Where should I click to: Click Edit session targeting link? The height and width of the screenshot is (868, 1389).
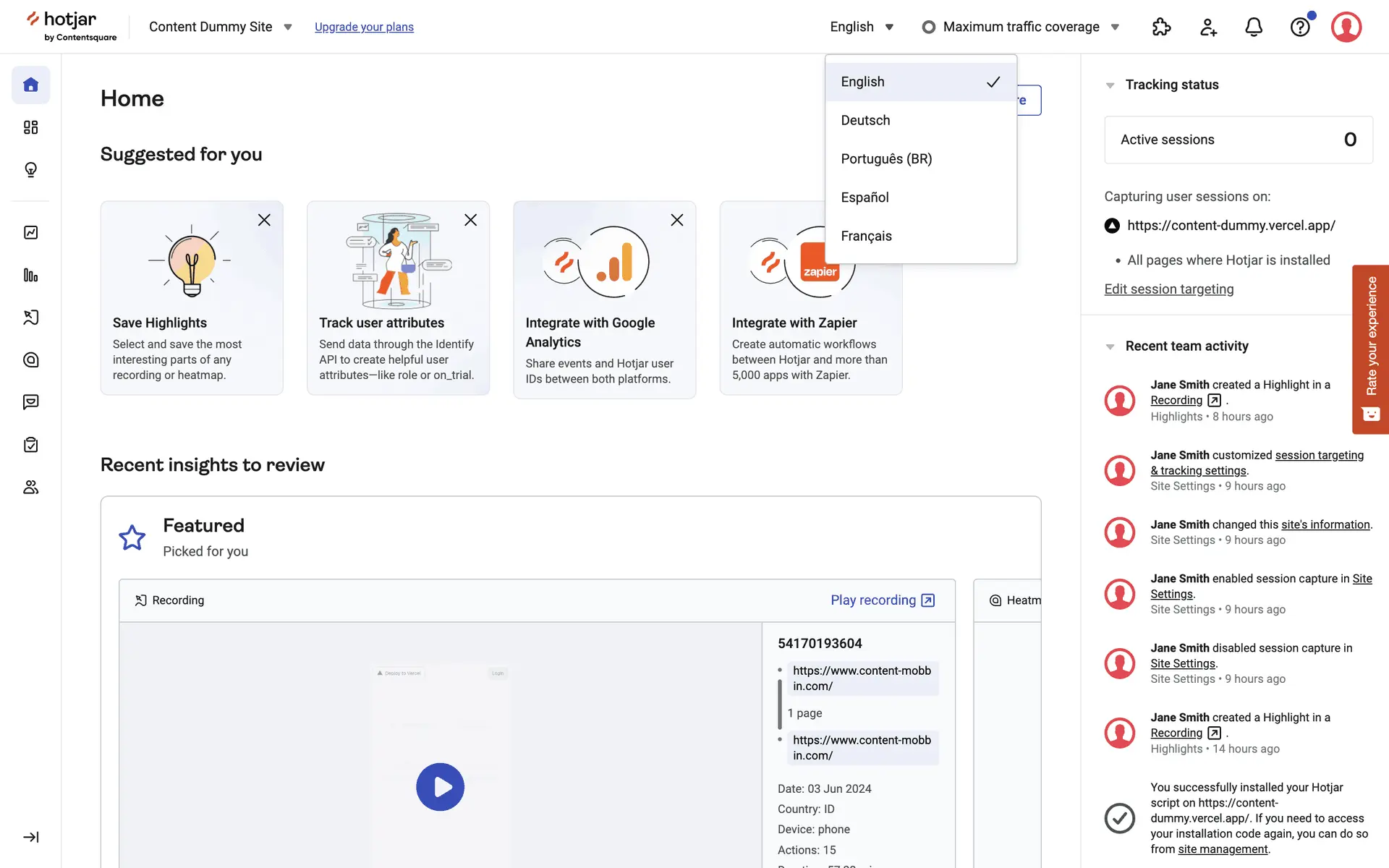1168,289
